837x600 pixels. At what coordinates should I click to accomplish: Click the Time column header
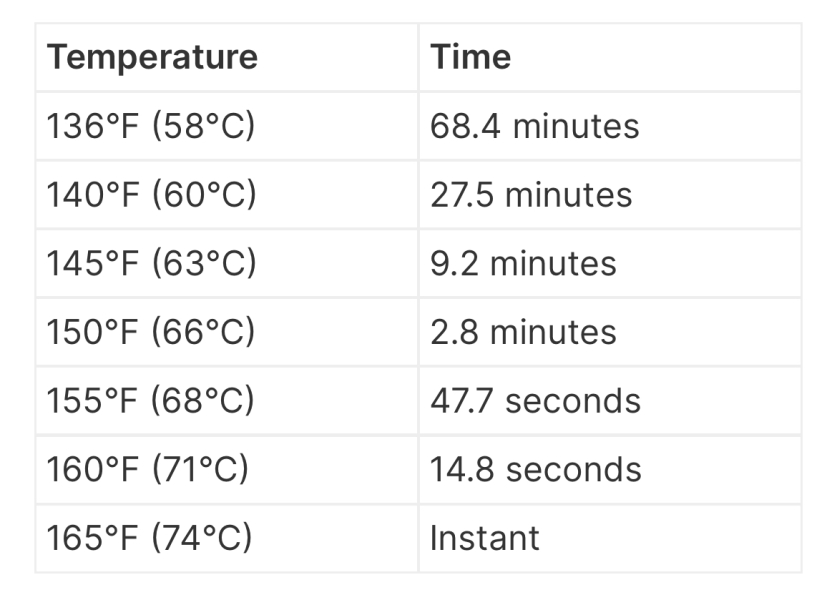[470, 57]
